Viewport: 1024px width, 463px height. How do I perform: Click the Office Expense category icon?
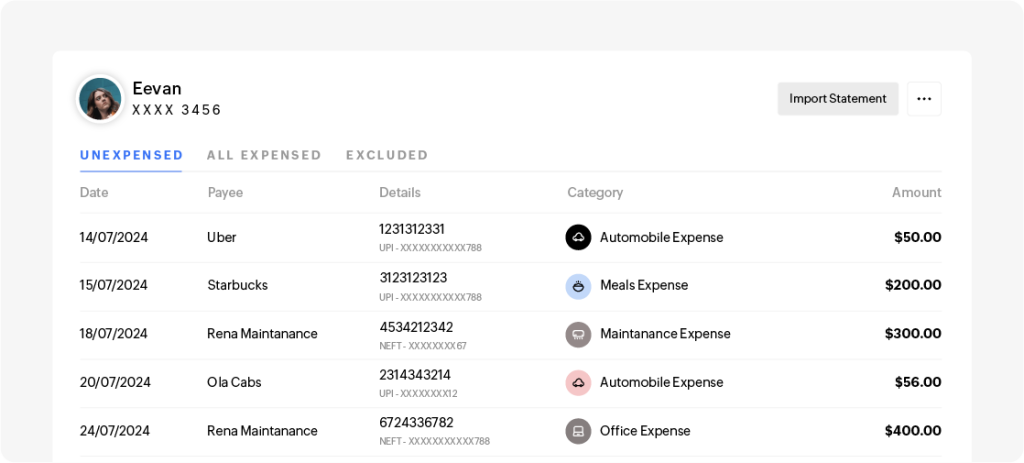click(x=578, y=431)
